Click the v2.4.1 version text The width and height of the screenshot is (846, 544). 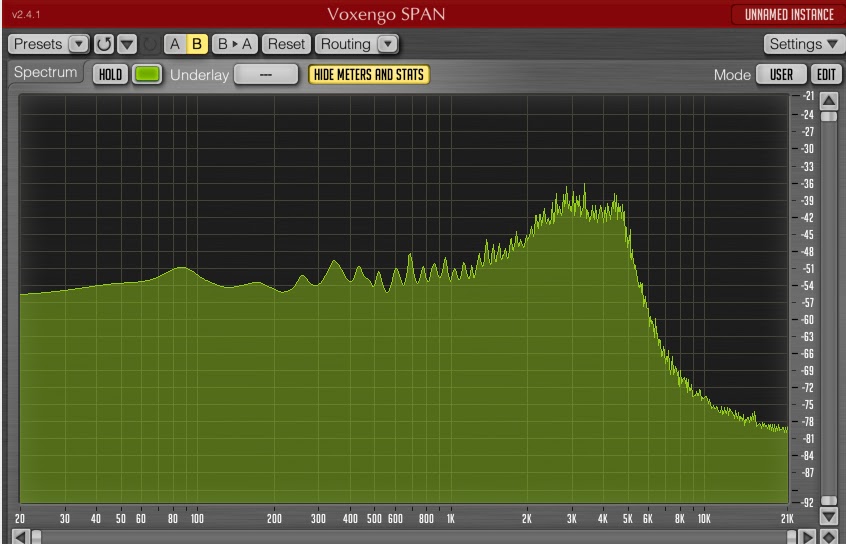[26, 15]
